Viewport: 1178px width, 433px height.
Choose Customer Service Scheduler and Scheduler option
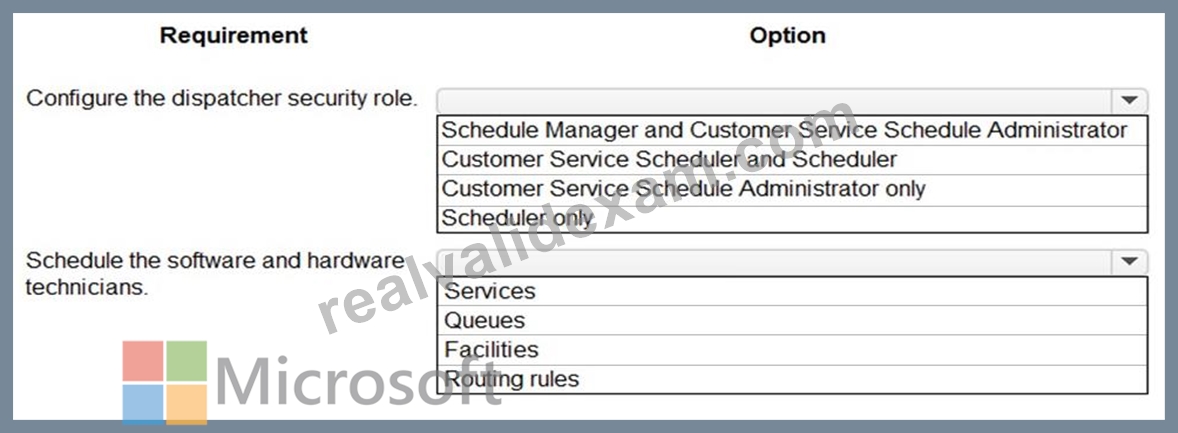(x=792, y=160)
